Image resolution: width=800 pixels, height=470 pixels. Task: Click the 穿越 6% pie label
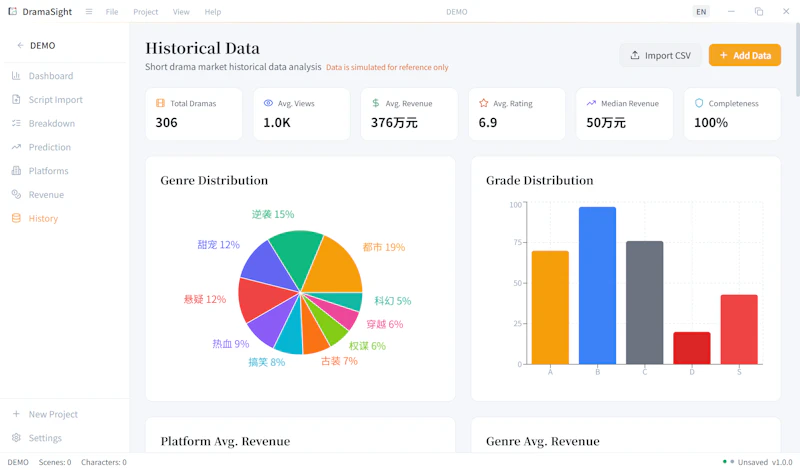tap(385, 324)
